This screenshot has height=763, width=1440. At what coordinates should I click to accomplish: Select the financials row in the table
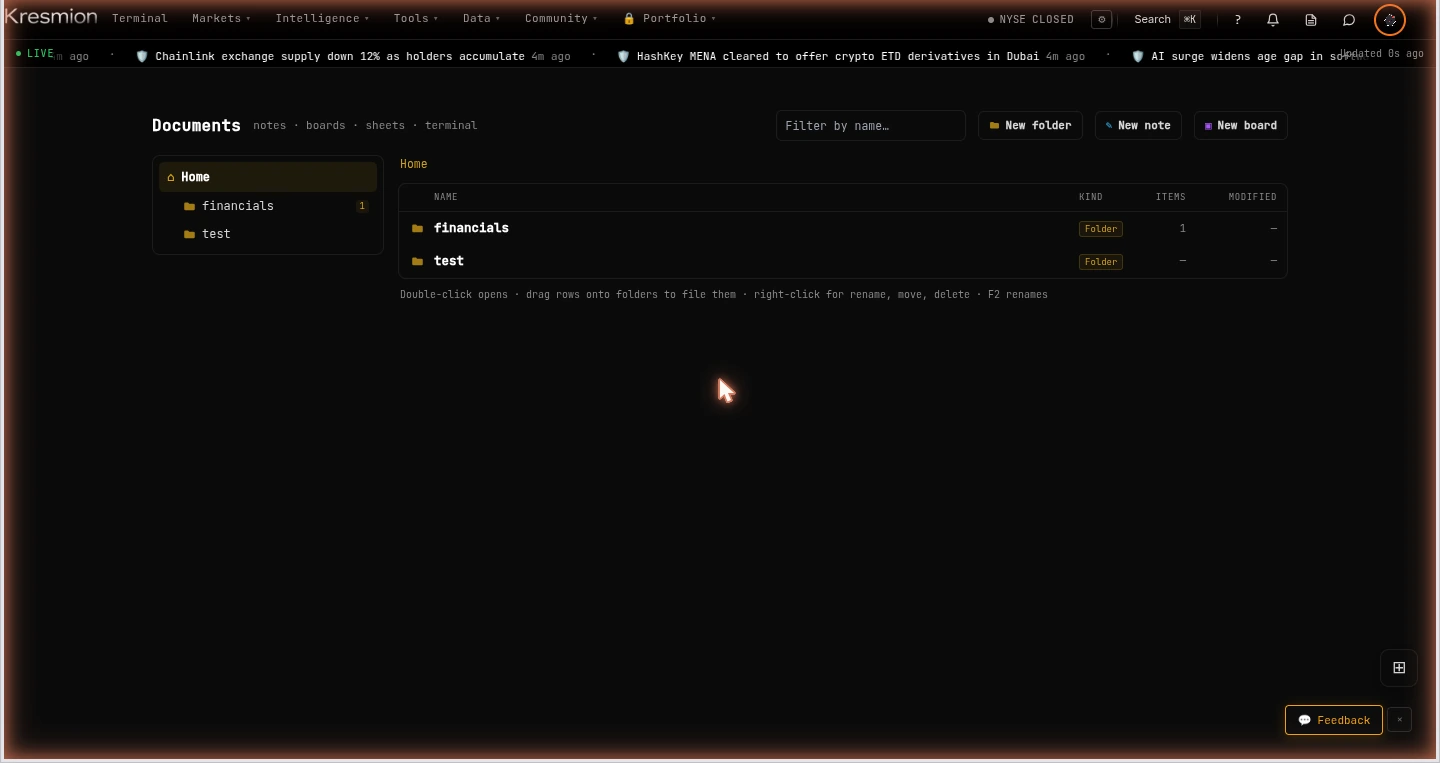843,228
